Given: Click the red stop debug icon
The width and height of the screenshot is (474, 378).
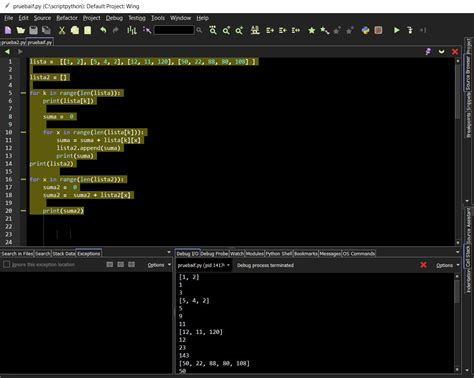Looking at the screenshot, I should pos(378,30).
